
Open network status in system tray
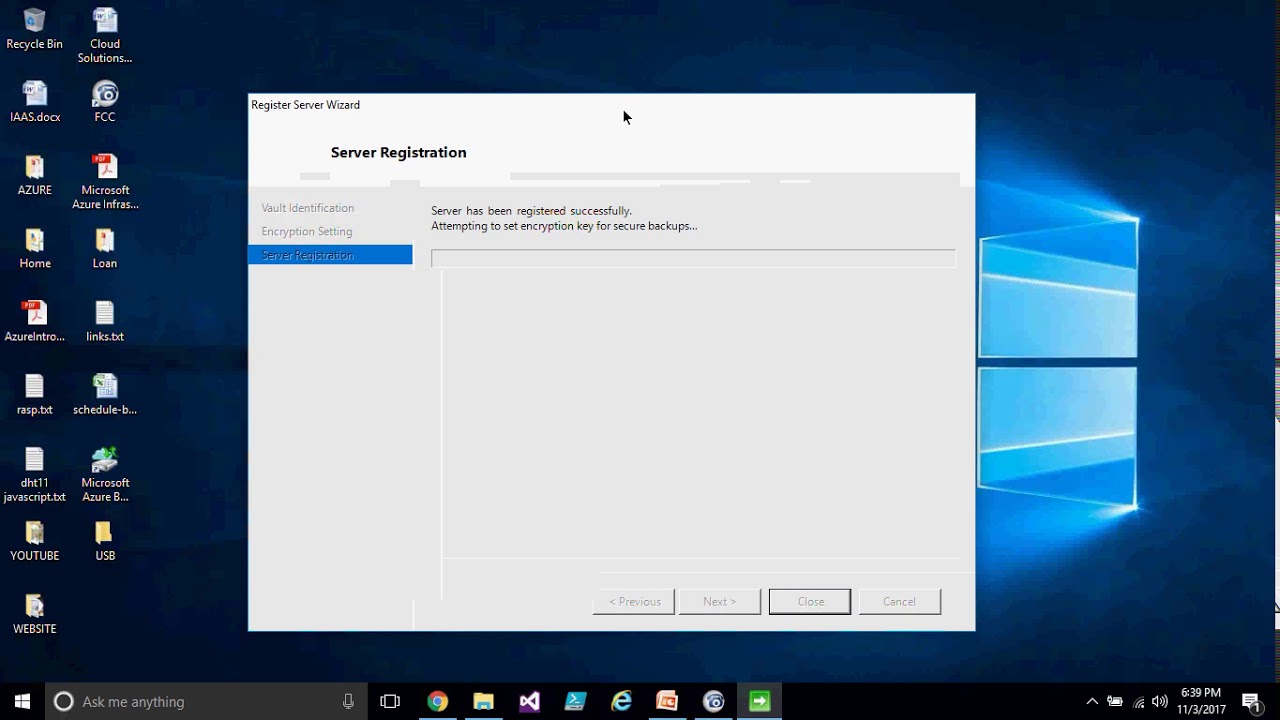(x=1138, y=701)
